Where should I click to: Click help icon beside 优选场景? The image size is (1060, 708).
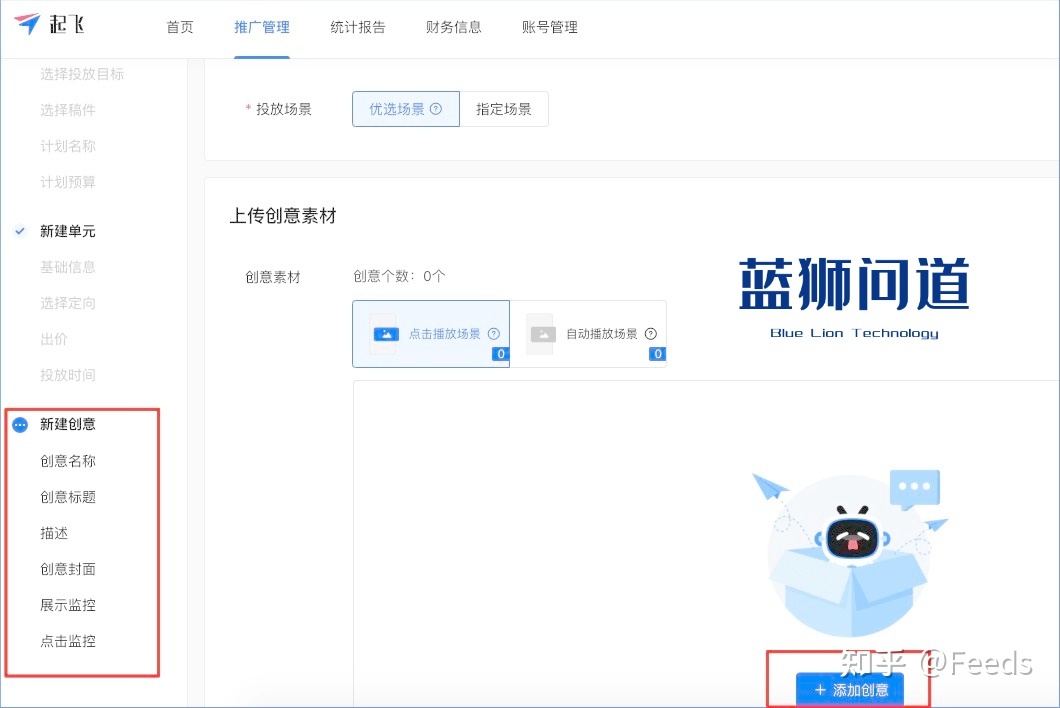coord(436,109)
